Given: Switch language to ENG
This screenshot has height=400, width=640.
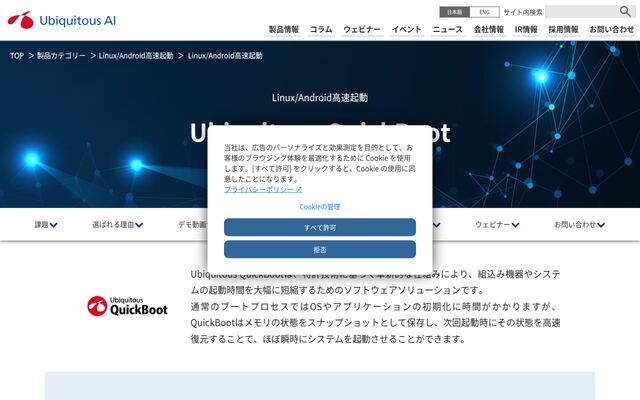Looking at the screenshot, I should point(484,12).
